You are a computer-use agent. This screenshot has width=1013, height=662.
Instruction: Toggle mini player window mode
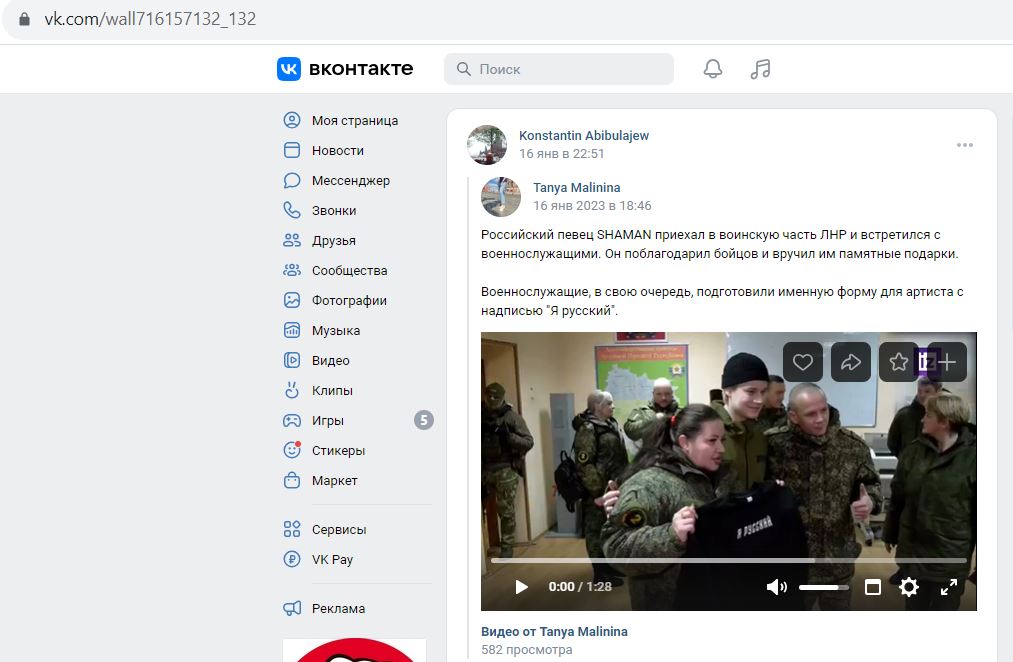873,586
